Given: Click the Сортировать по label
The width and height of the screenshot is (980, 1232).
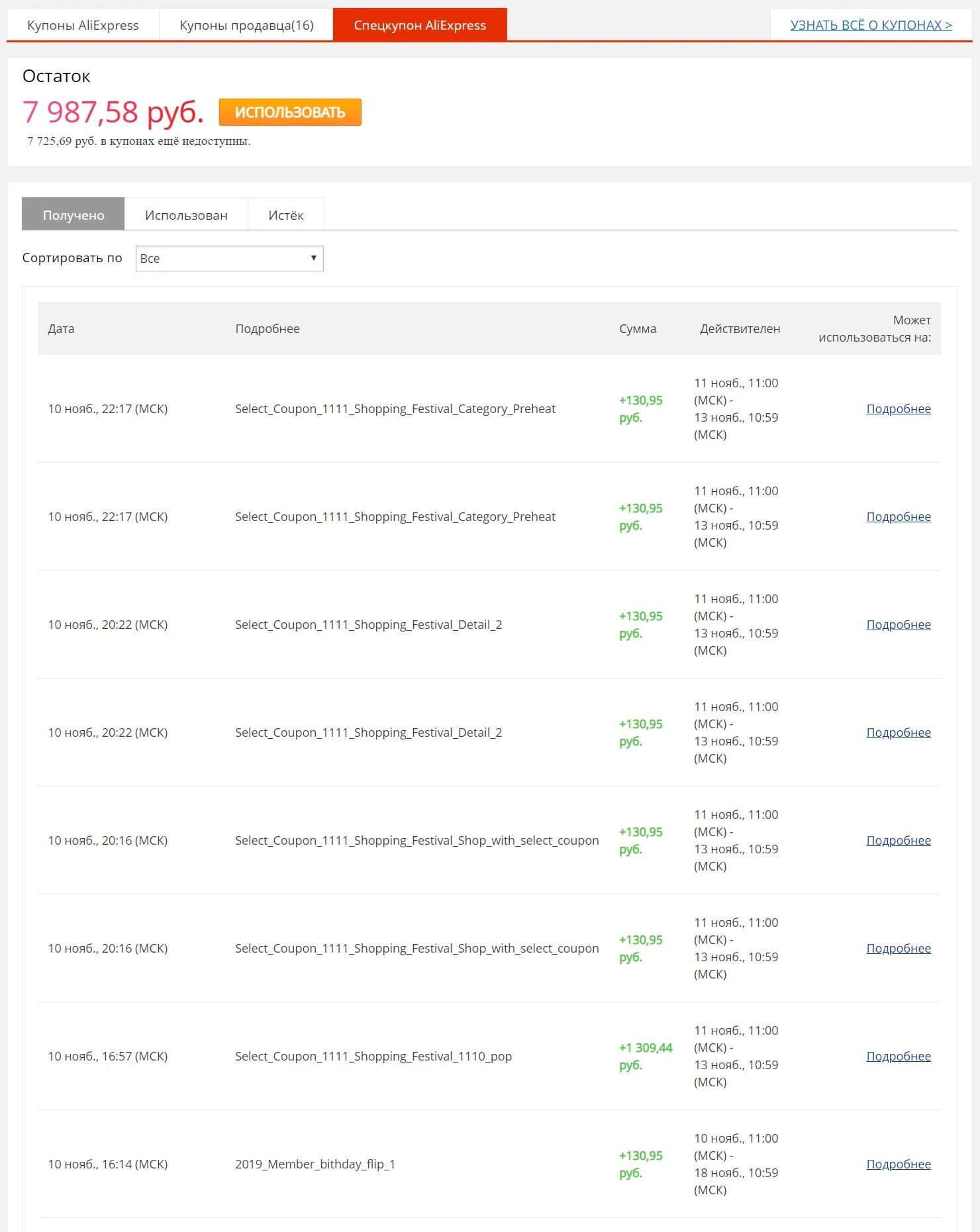Looking at the screenshot, I should coord(72,258).
